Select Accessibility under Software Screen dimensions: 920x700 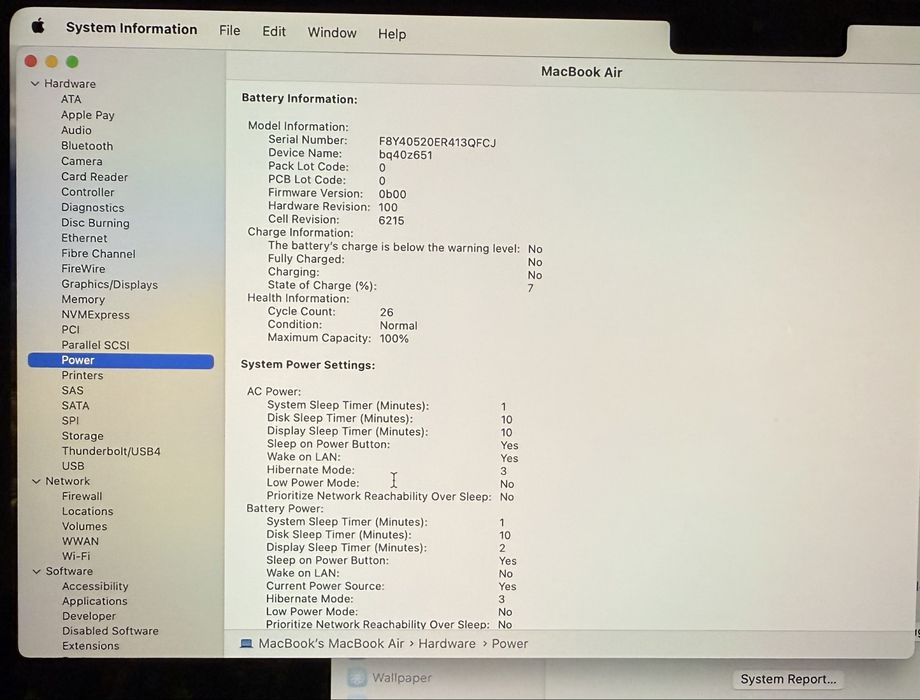click(95, 586)
